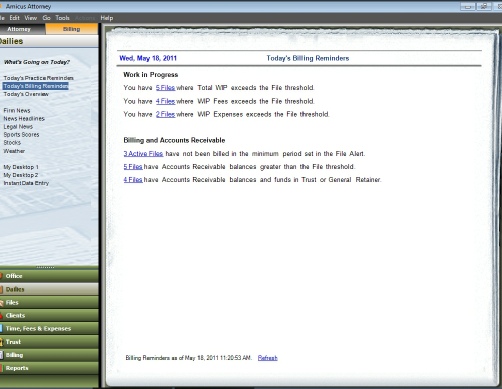Image resolution: width=502 pixels, height=389 pixels.
Task: Select the Dailies module button
Action: coord(49,289)
